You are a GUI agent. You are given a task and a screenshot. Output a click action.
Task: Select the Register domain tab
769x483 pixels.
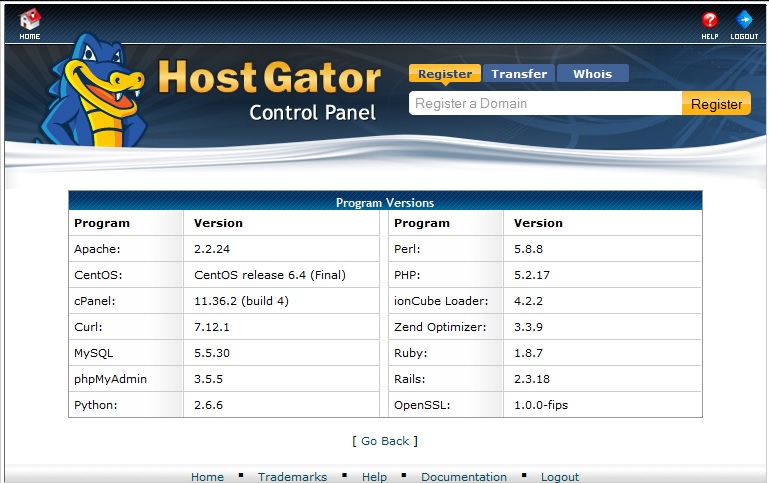(445, 74)
